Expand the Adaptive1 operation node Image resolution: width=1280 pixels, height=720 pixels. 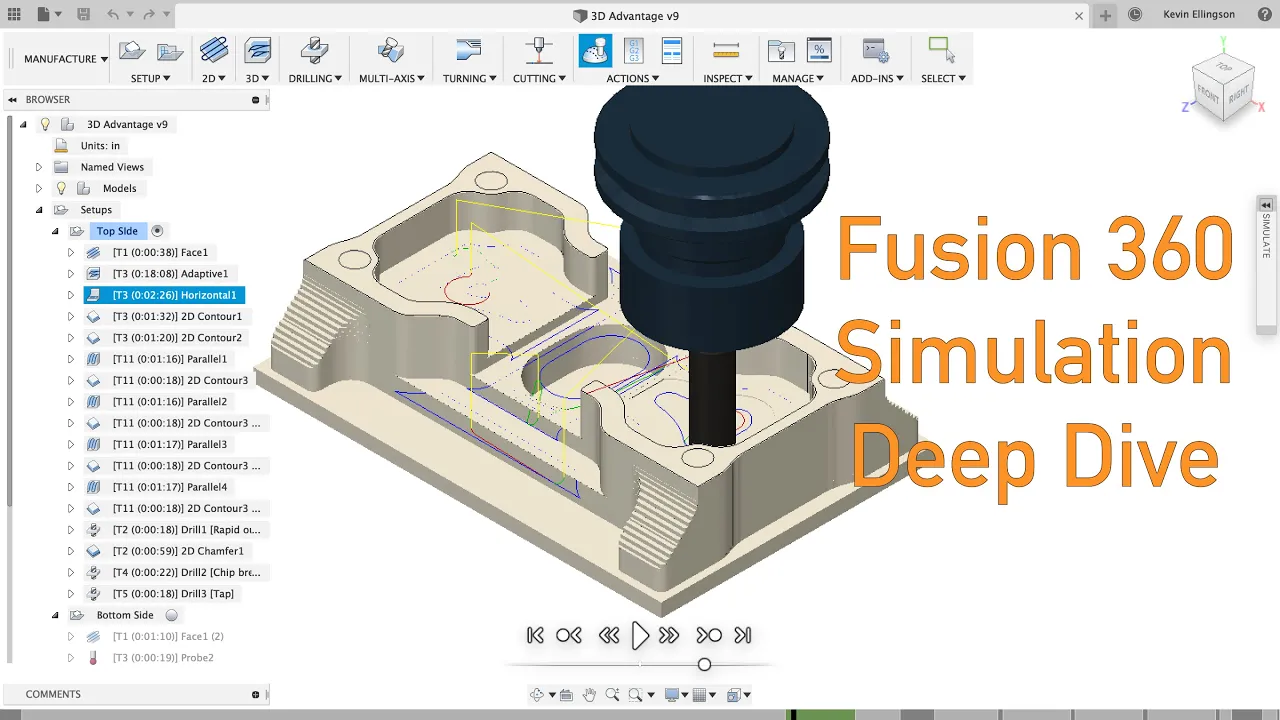(71, 274)
